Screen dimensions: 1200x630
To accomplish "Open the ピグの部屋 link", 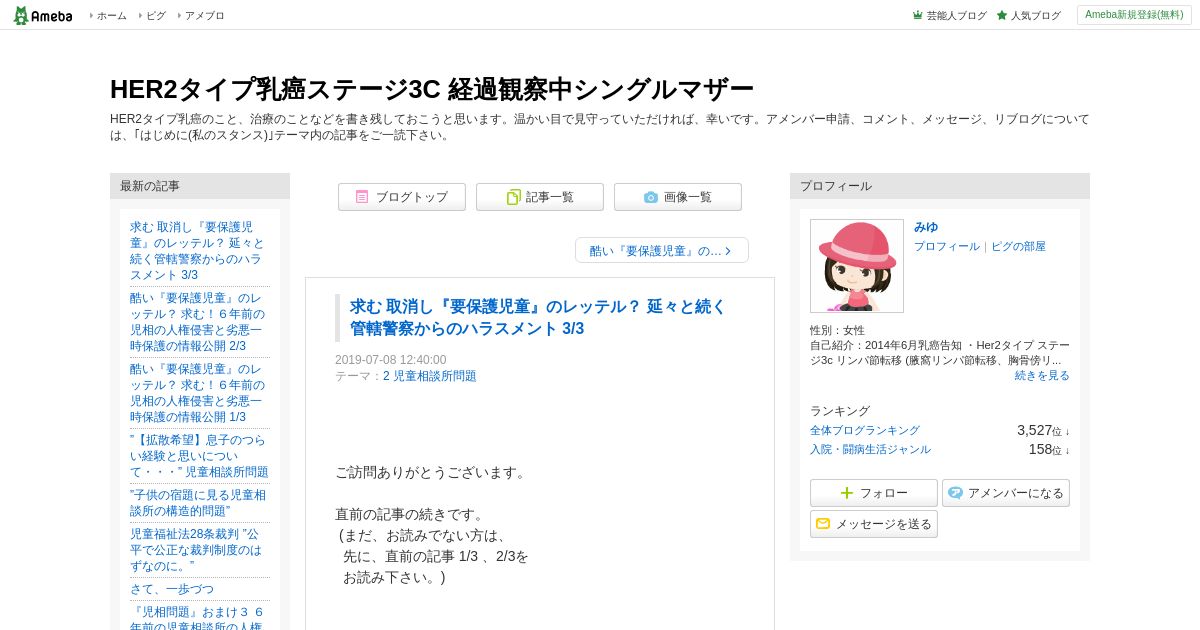I will point(1018,246).
